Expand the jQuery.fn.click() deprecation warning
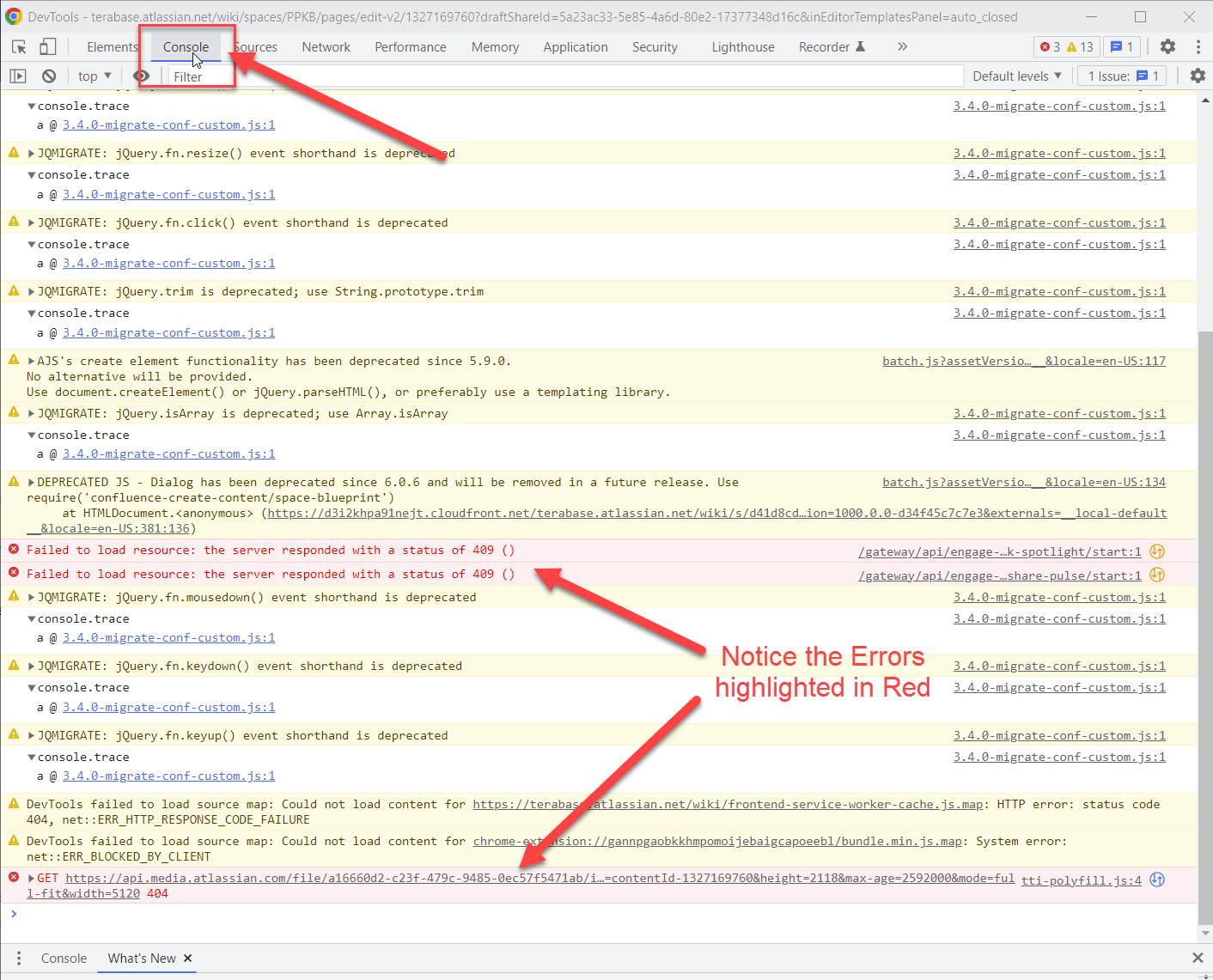Viewport: 1213px width, 980px height. pyautogui.click(x=32, y=222)
